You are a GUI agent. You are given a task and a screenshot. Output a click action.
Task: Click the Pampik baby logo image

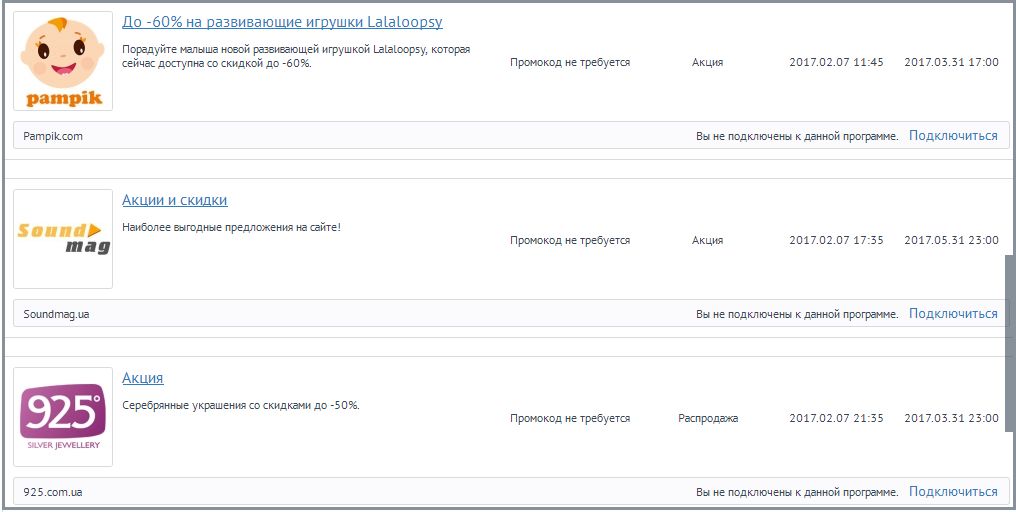[63, 61]
